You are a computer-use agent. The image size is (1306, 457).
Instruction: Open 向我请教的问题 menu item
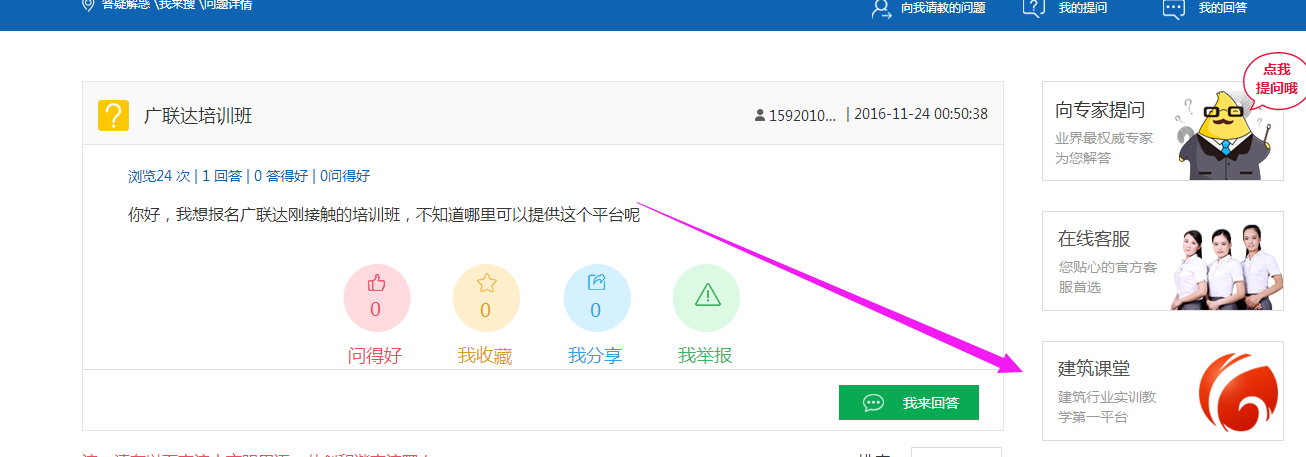tap(943, 8)
